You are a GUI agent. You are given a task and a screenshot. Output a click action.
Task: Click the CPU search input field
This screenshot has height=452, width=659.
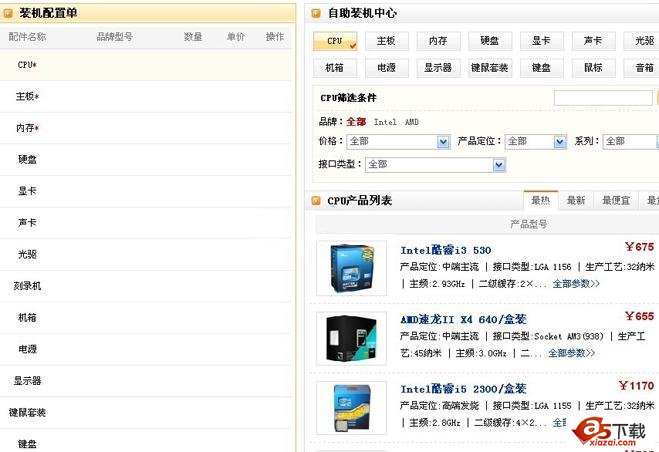603,98
